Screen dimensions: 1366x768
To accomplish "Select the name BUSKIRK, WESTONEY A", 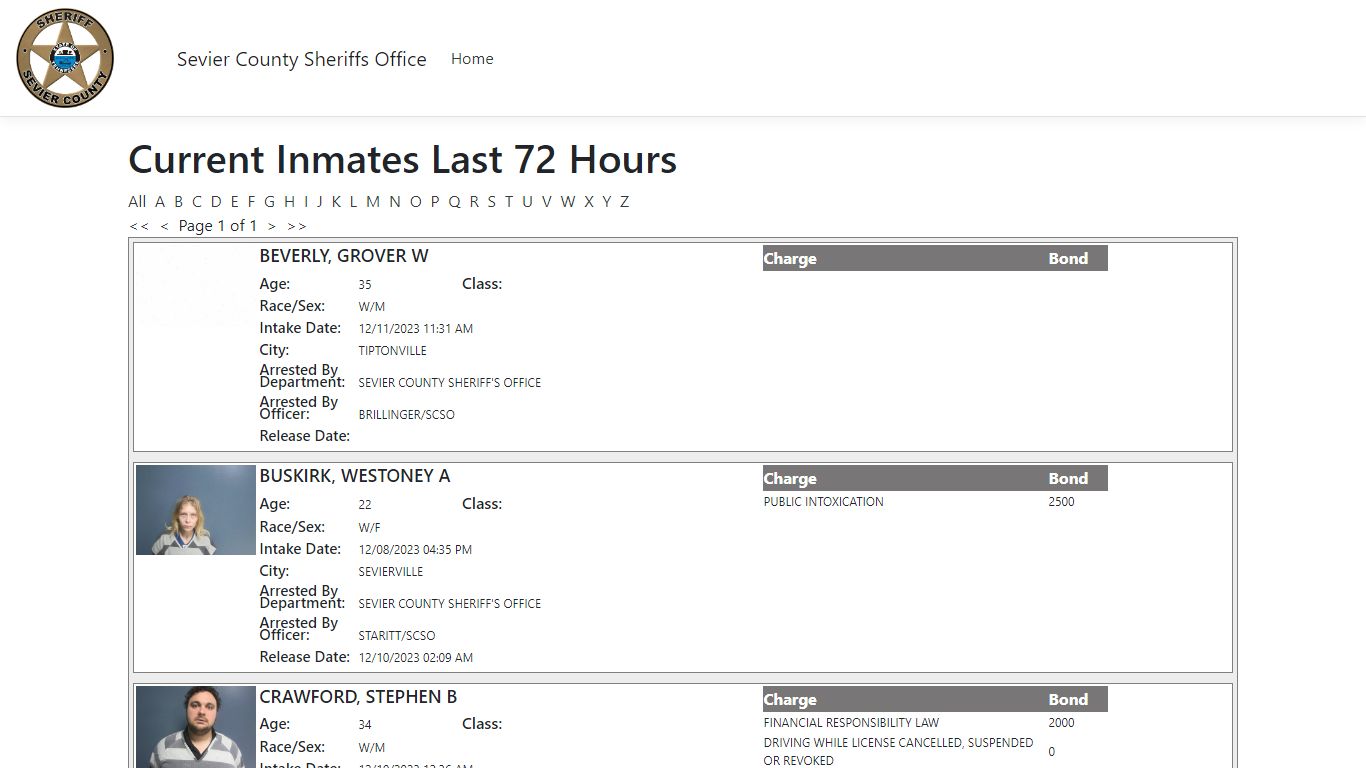I will tap(355, 476).
